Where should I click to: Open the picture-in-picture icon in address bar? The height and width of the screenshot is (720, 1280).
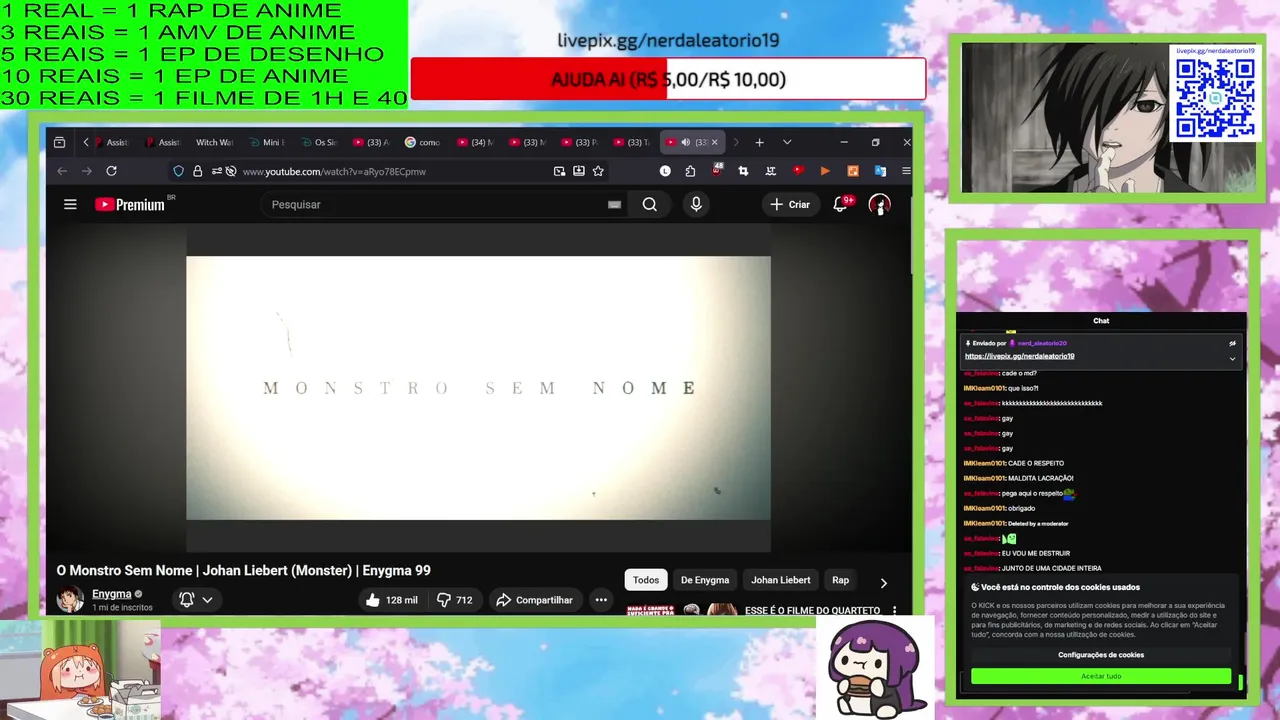coord(559,171)
